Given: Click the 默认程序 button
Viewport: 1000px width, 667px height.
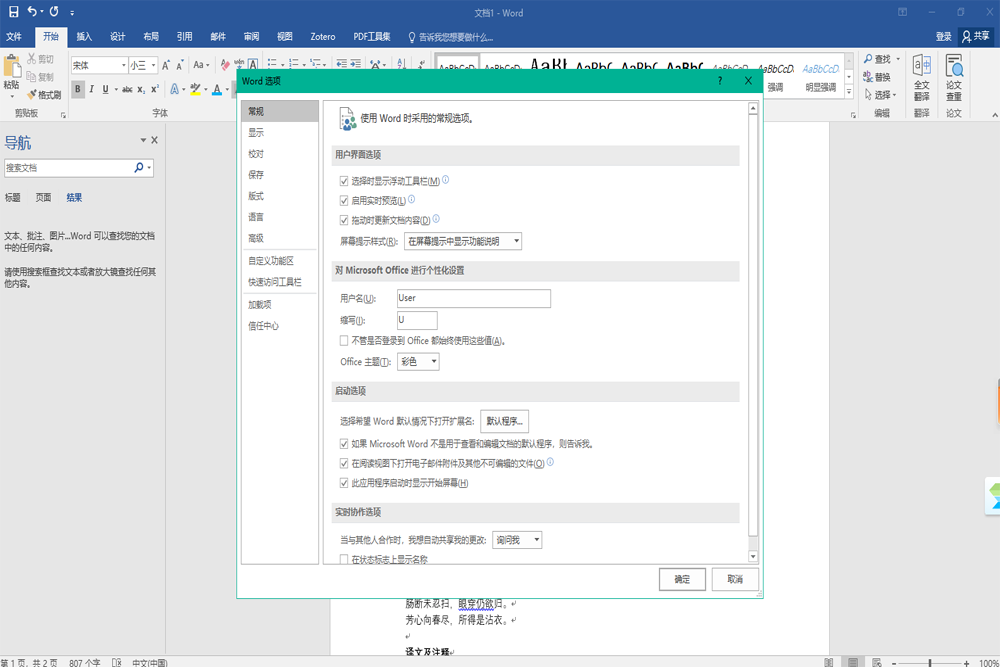Looking at the screenshot, I should (x=505, y=421).
